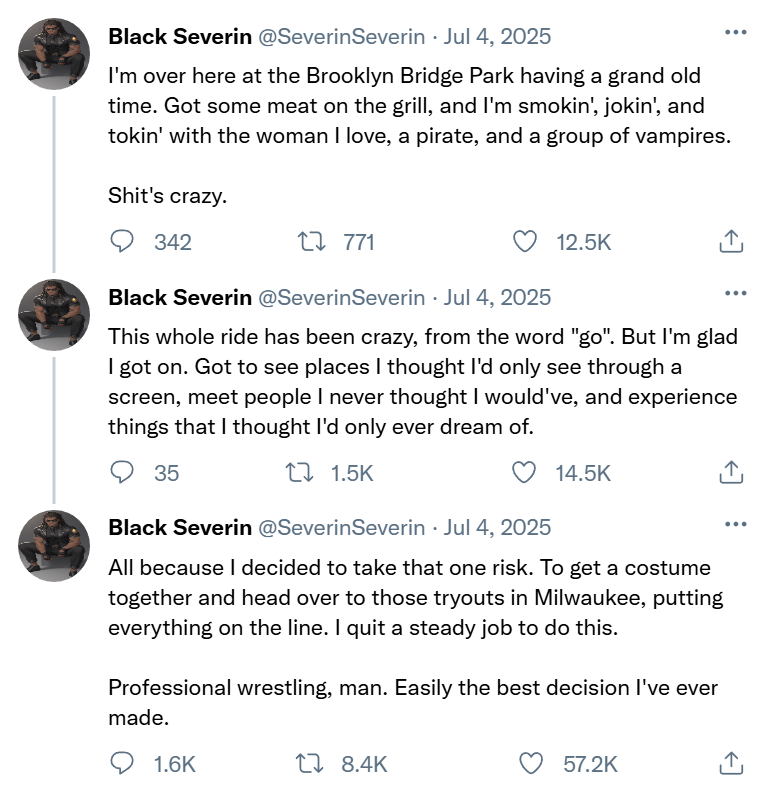Share the "whole ride" tweet

[x=731, y=472]
